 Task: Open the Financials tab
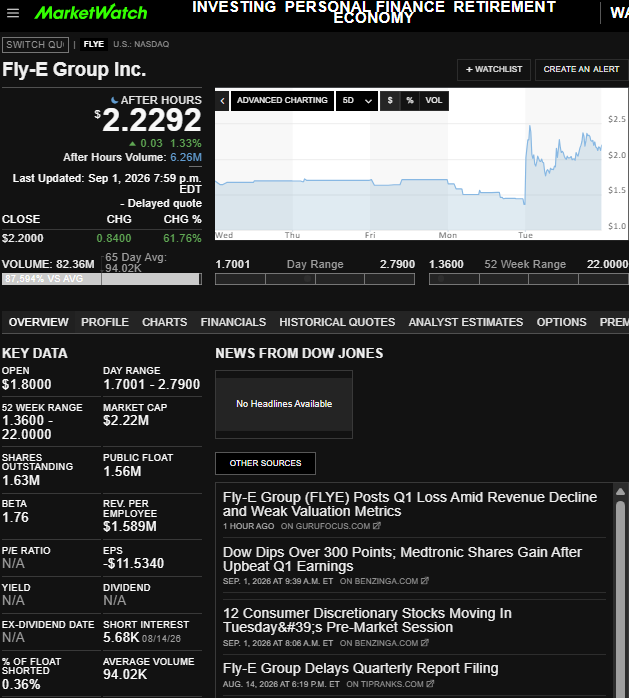tap(233, 322)
